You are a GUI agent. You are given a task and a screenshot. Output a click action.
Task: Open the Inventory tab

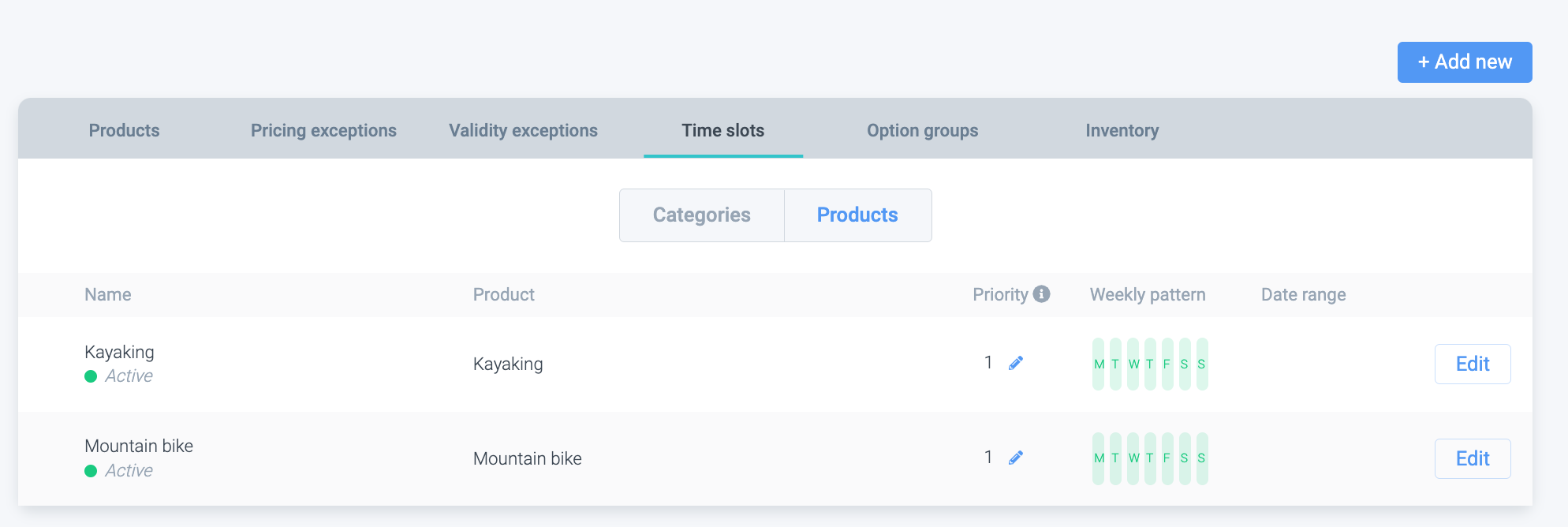(x=1122, y=131)
